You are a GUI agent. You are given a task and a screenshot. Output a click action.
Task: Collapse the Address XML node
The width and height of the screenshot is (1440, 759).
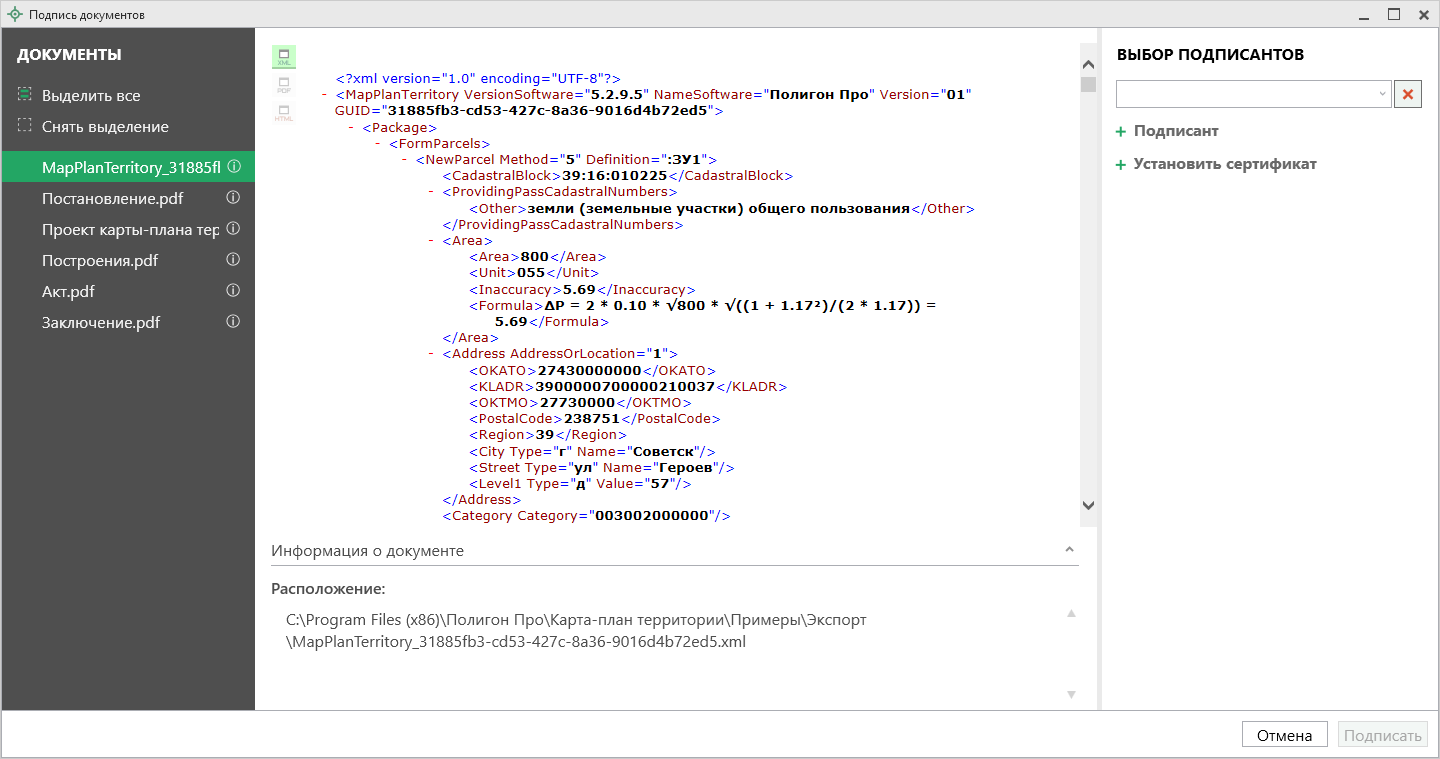point(433,354)
